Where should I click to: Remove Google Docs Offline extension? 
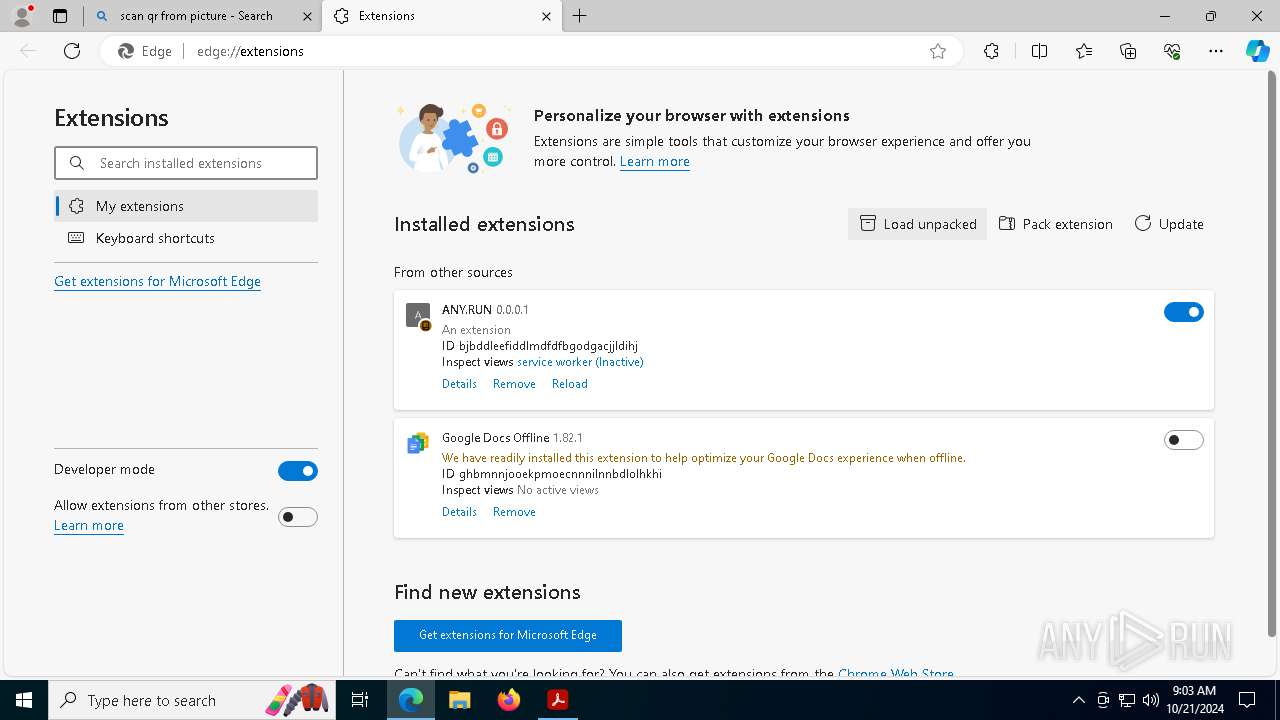(x=514, y=512)
